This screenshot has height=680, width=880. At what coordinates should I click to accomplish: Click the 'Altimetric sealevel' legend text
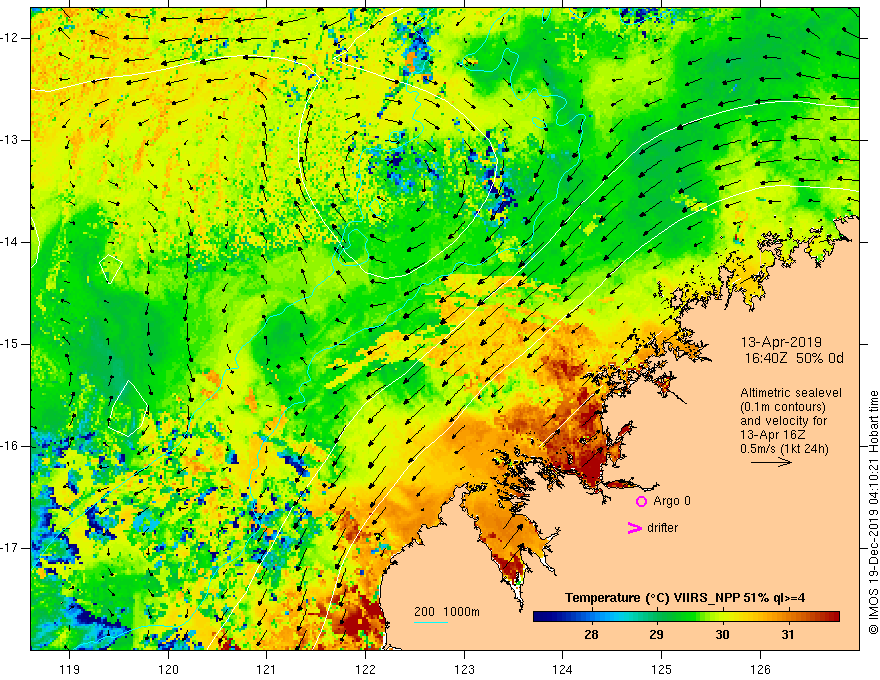pyautogui.click(x=791, y=393)
